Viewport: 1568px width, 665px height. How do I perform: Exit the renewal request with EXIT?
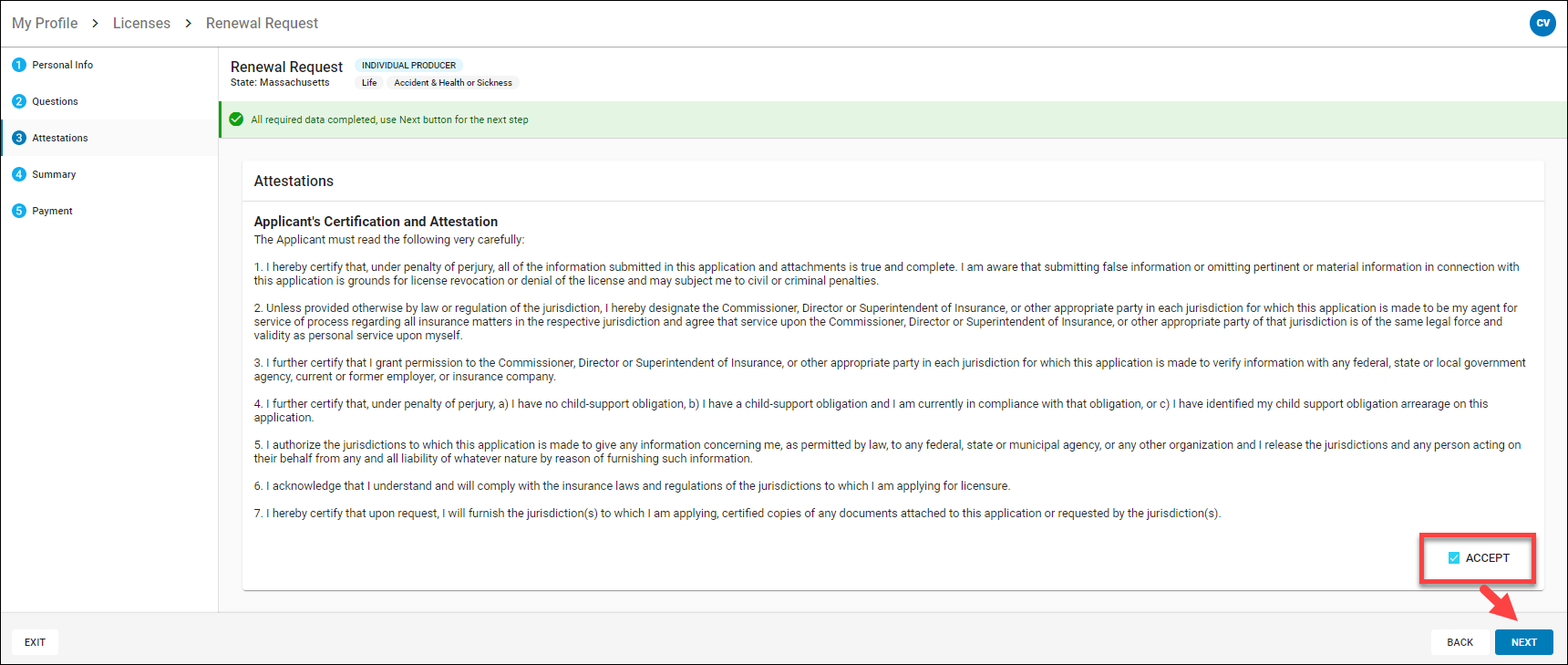pos(35,642)
